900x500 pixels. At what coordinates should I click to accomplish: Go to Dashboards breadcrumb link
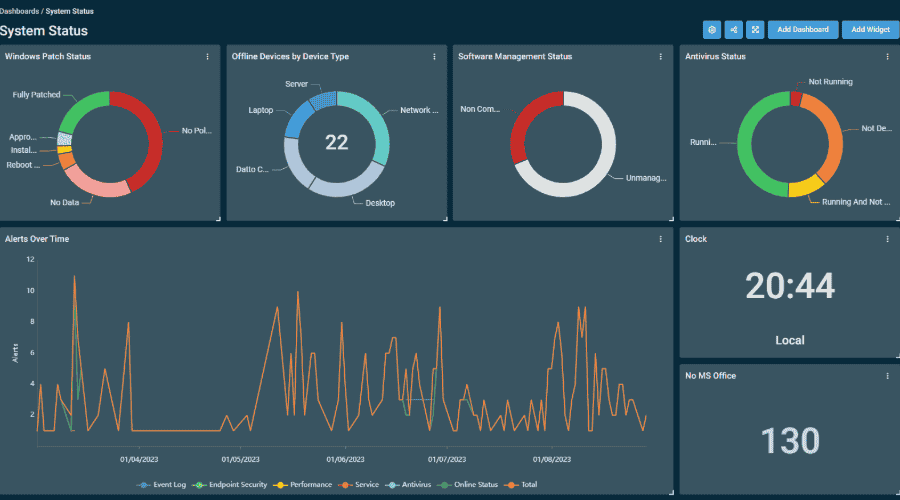click(20, 11)
